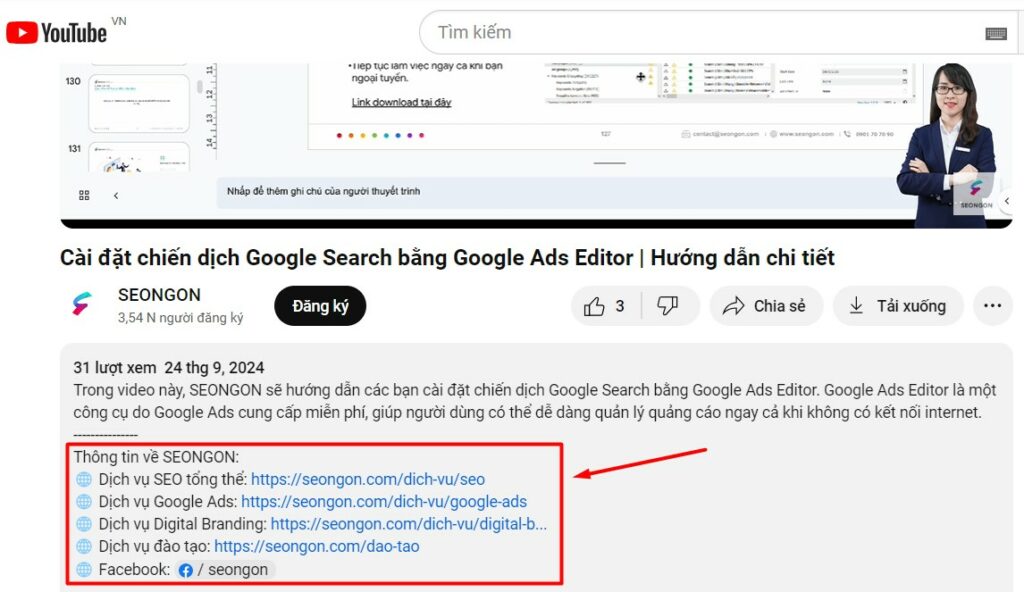Open the SEONGON channel avatar
Screen dimensions: 1024x592
(83, 305)
